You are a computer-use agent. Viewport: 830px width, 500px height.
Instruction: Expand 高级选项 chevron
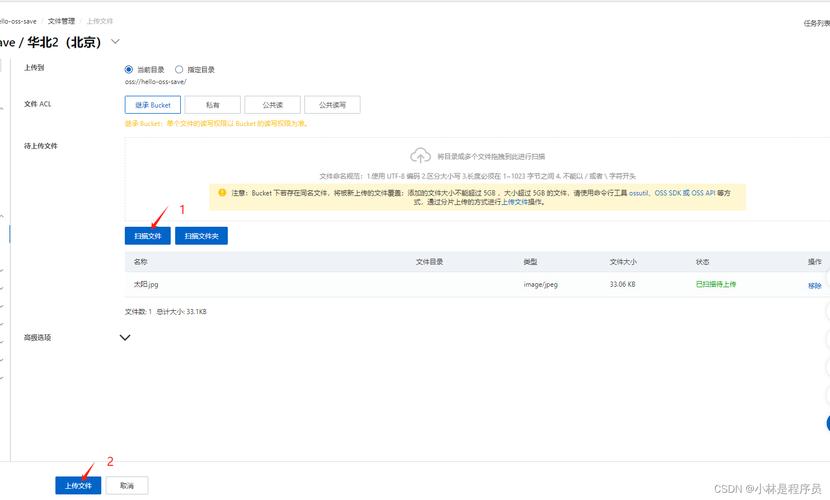125,338
